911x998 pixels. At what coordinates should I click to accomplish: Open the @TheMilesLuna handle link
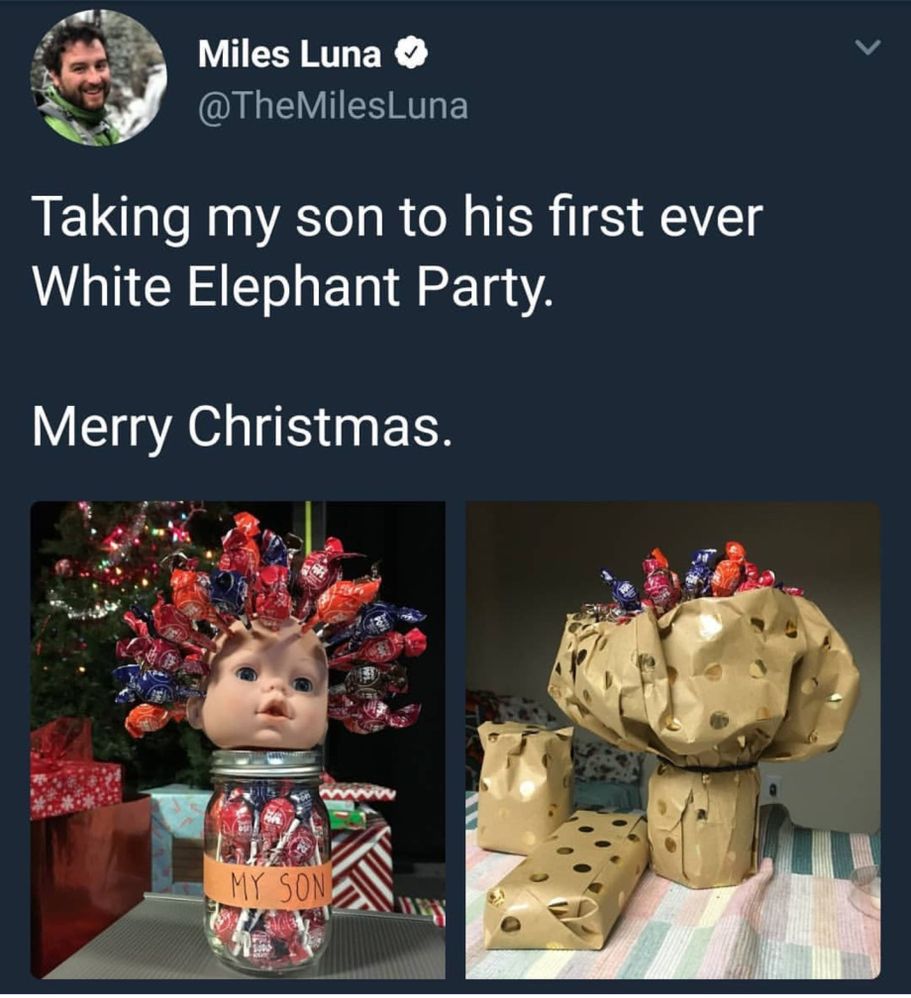pos(333,106)
